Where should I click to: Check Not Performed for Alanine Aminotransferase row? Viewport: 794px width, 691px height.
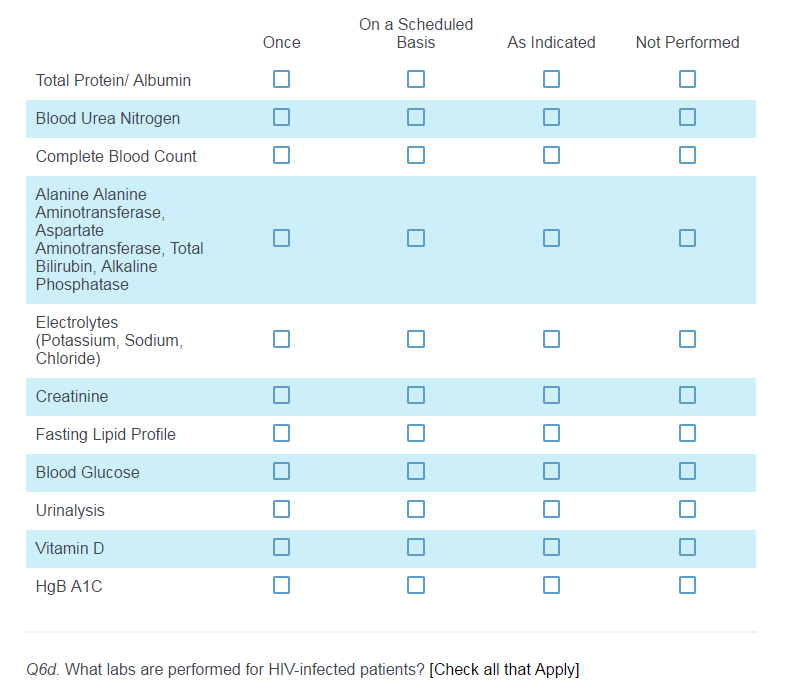687,238
